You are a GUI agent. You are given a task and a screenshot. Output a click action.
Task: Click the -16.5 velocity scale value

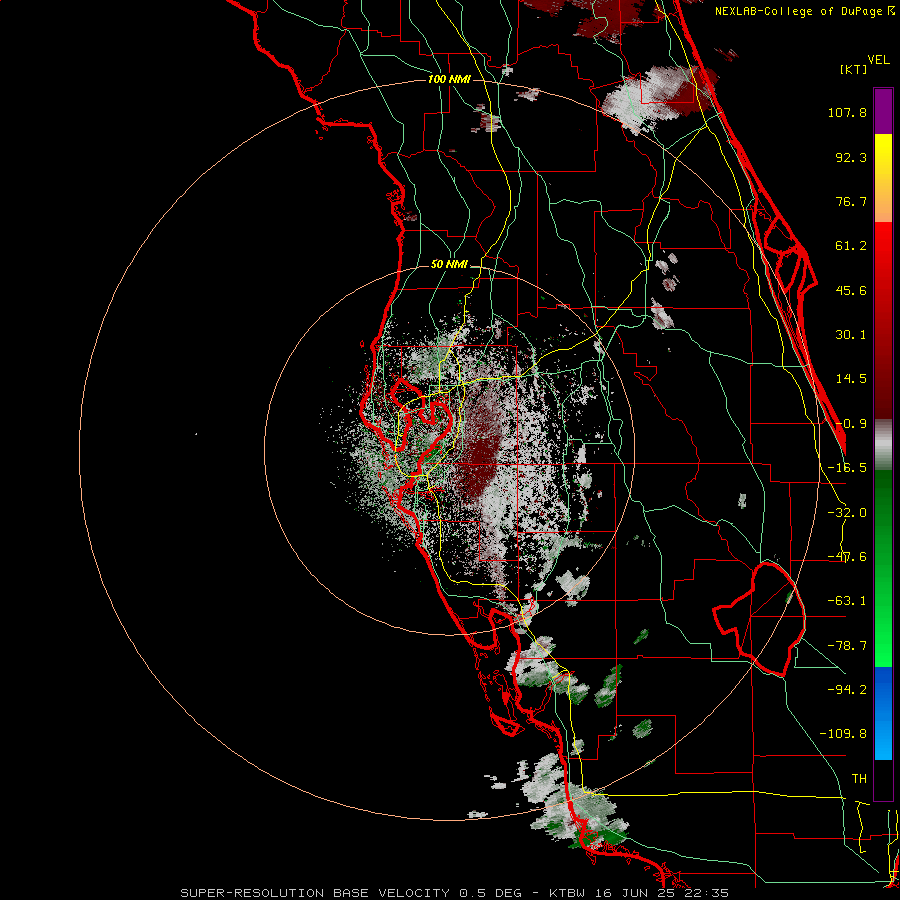(847, 468)
